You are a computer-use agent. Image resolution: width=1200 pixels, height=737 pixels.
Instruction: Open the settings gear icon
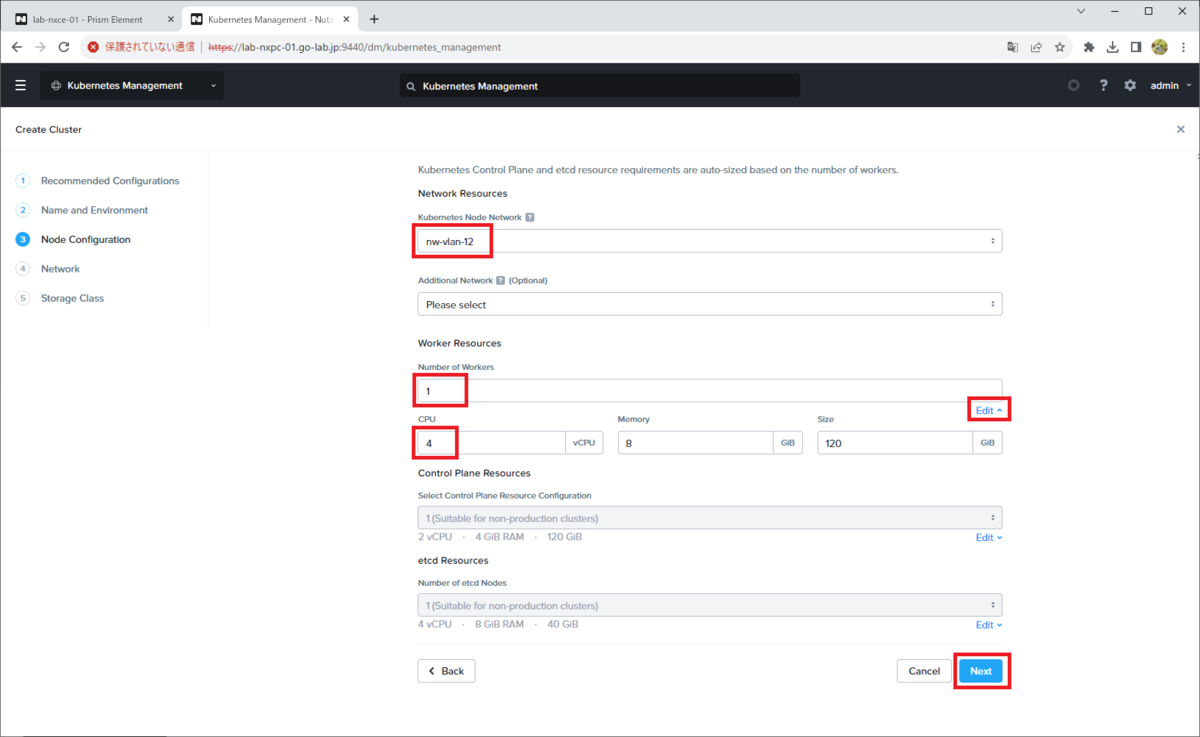[x=1130, y=86]
